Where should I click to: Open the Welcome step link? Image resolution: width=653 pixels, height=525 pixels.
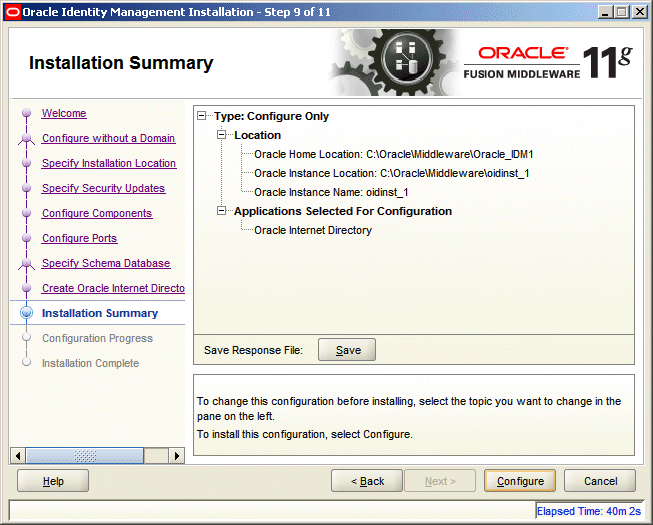click(64, 113)
